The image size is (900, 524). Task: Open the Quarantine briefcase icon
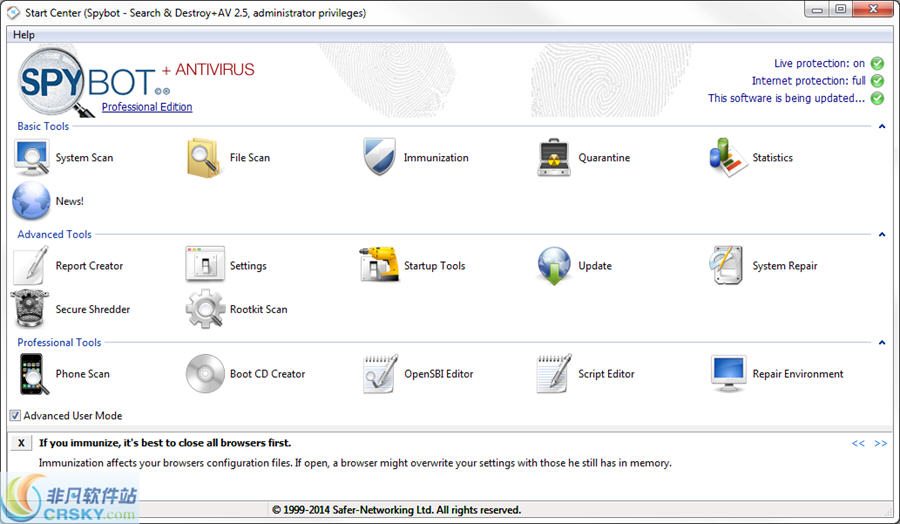(x=553, y=157)
